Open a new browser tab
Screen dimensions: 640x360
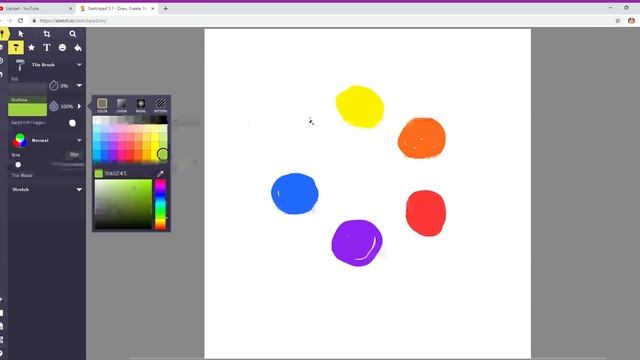165,8
